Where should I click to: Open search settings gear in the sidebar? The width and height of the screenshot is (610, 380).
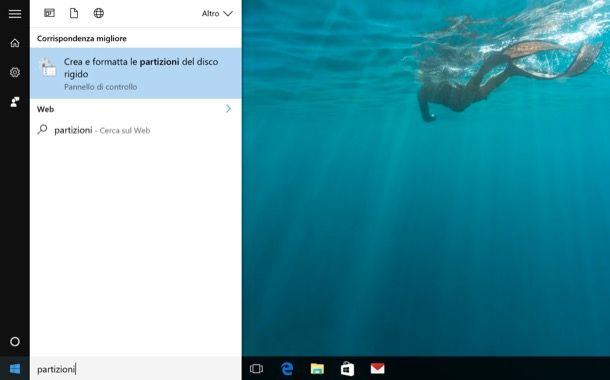pyautogui.click(x=15, y=72)
